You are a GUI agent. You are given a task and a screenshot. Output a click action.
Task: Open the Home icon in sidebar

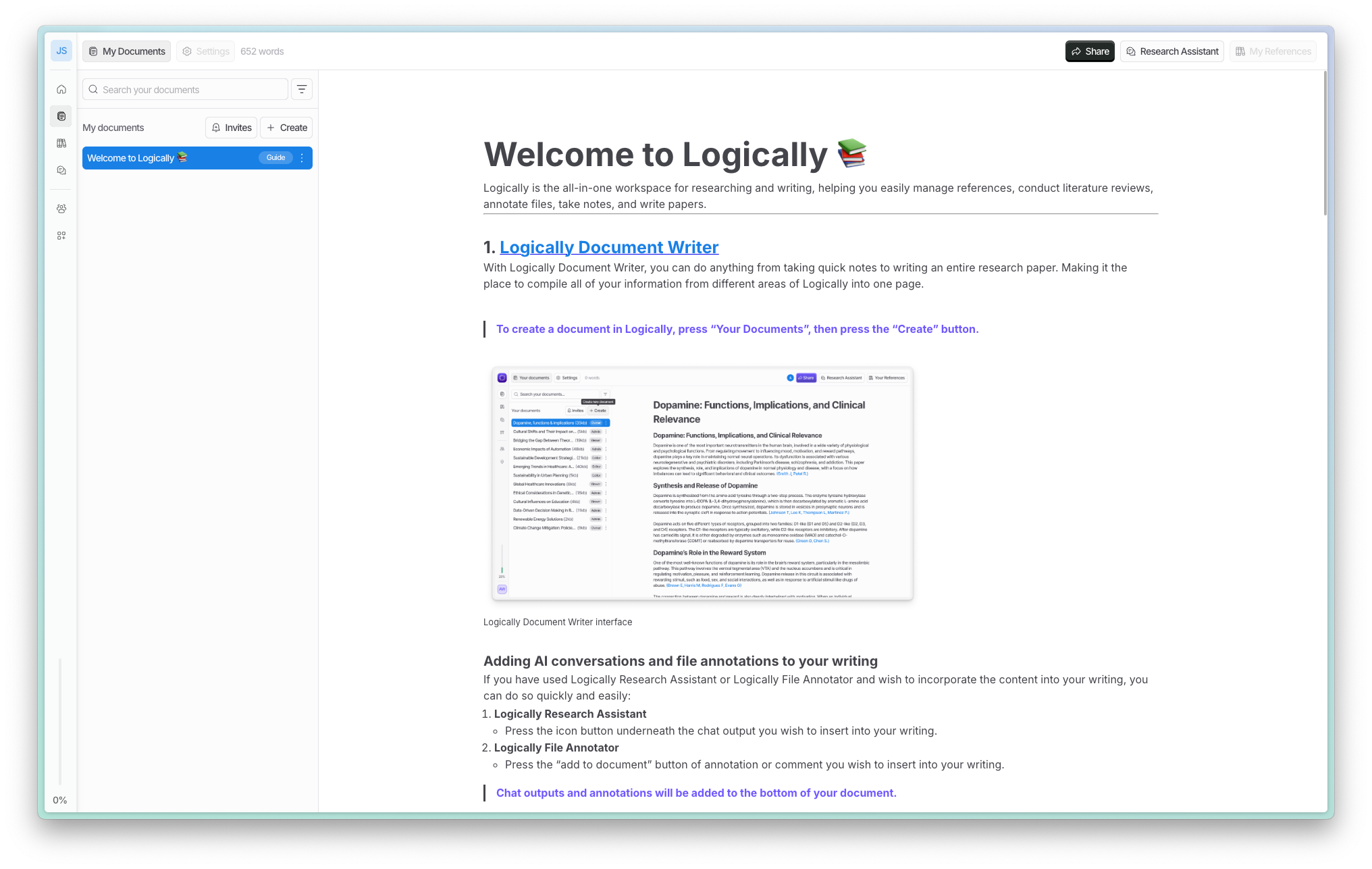[61, 89]
